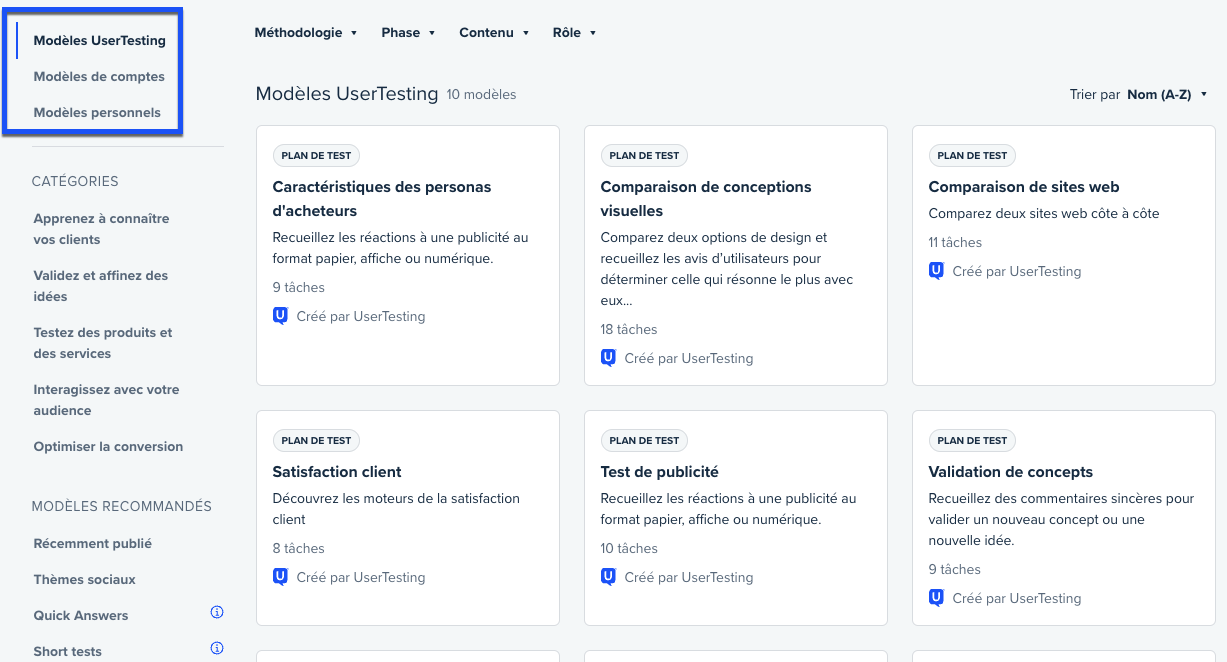Click the UserTesting logo on Caractéristiques des personas card
This screenshot has width=1227, height=662.
[x=280, y=316]
